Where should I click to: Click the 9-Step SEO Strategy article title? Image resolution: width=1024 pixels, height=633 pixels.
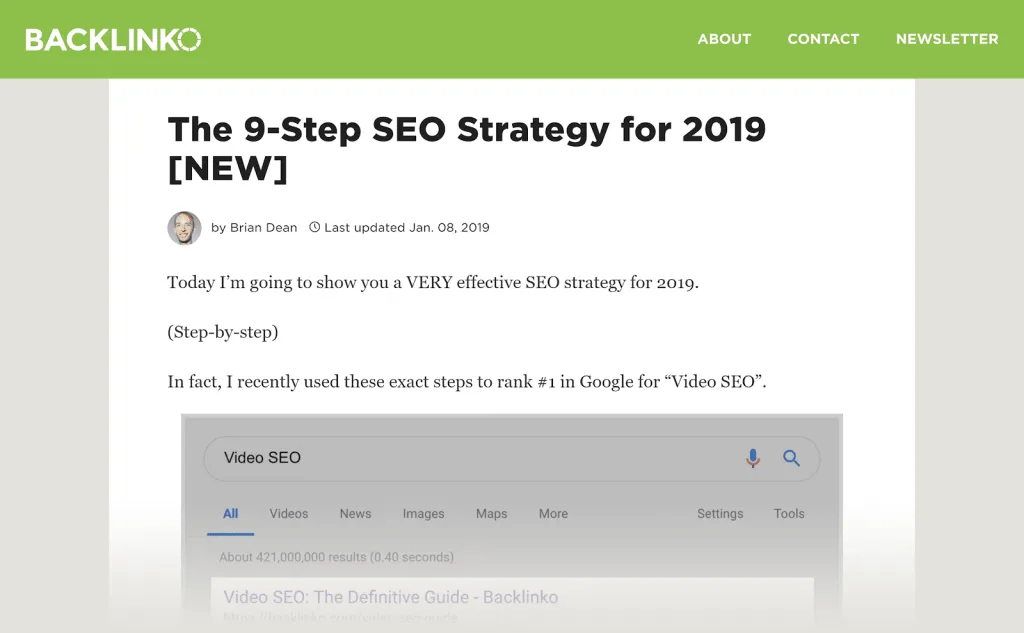pos(466,148)
